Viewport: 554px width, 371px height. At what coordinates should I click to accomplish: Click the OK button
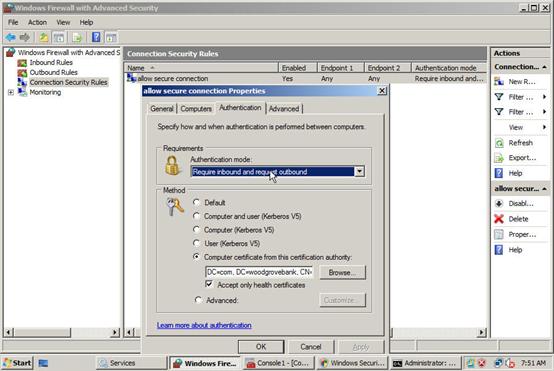[x=261, y=347]
